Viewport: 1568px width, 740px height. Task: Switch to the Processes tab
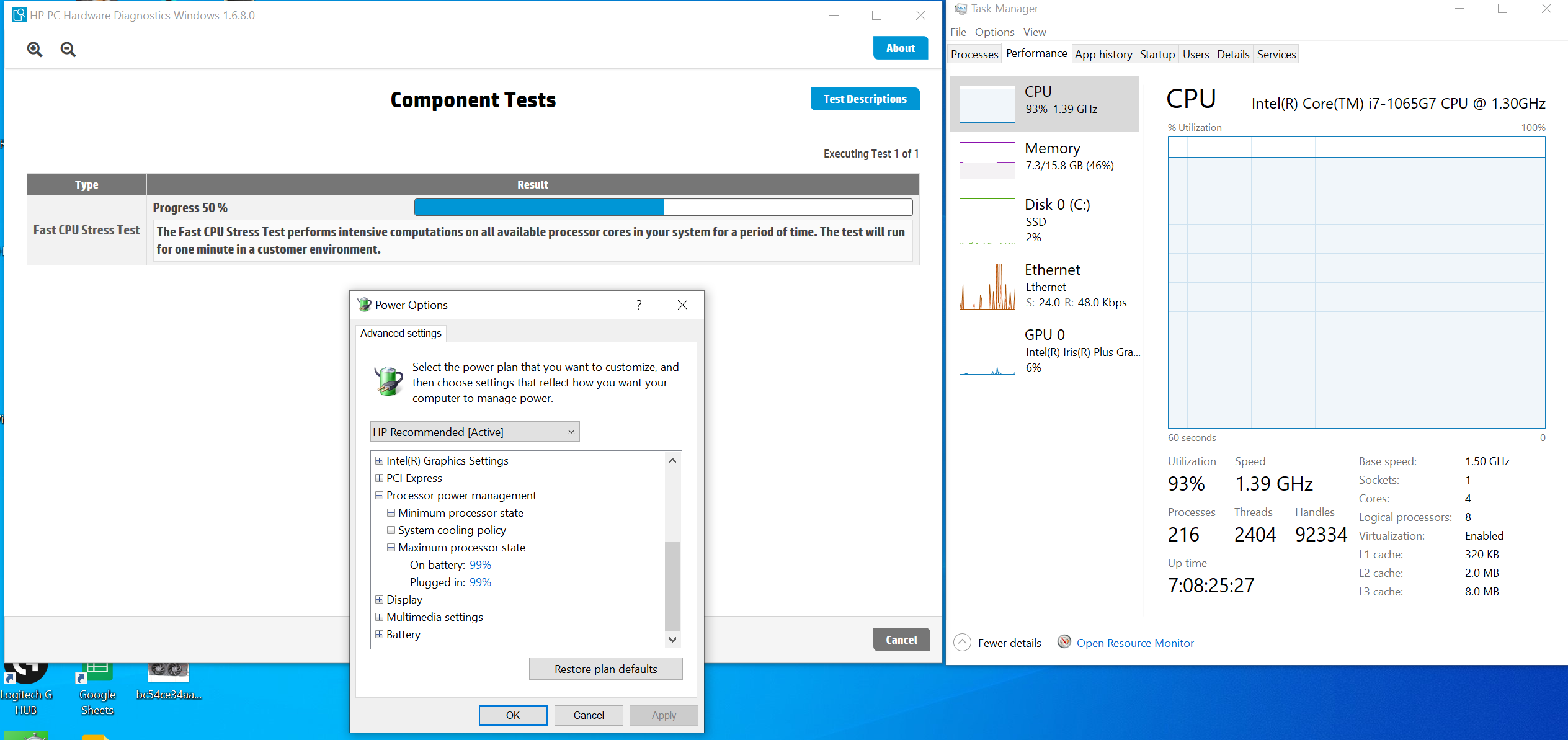click(974, 55)
